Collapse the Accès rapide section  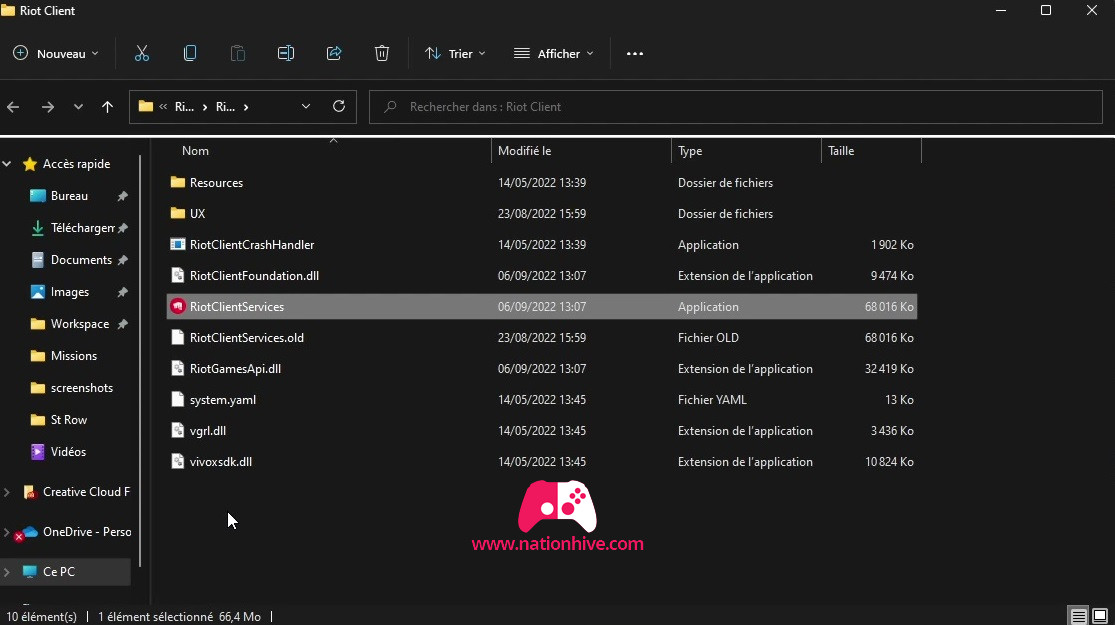7,164
